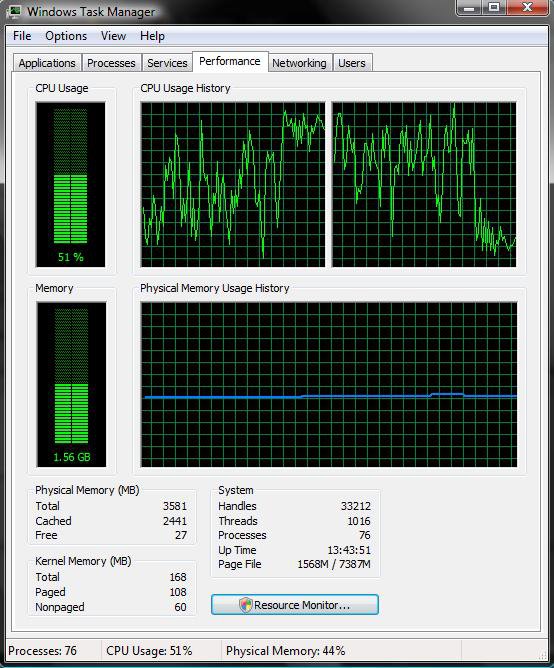
Task: Launch Resource Monitor
Action: click(294, 605)
